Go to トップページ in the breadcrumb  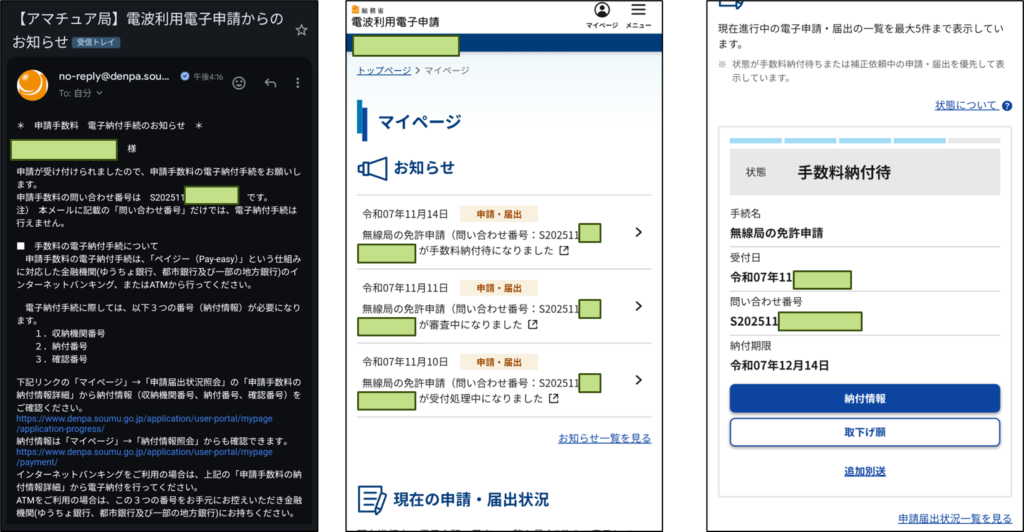pyautogui.click(x=384, y=71)
